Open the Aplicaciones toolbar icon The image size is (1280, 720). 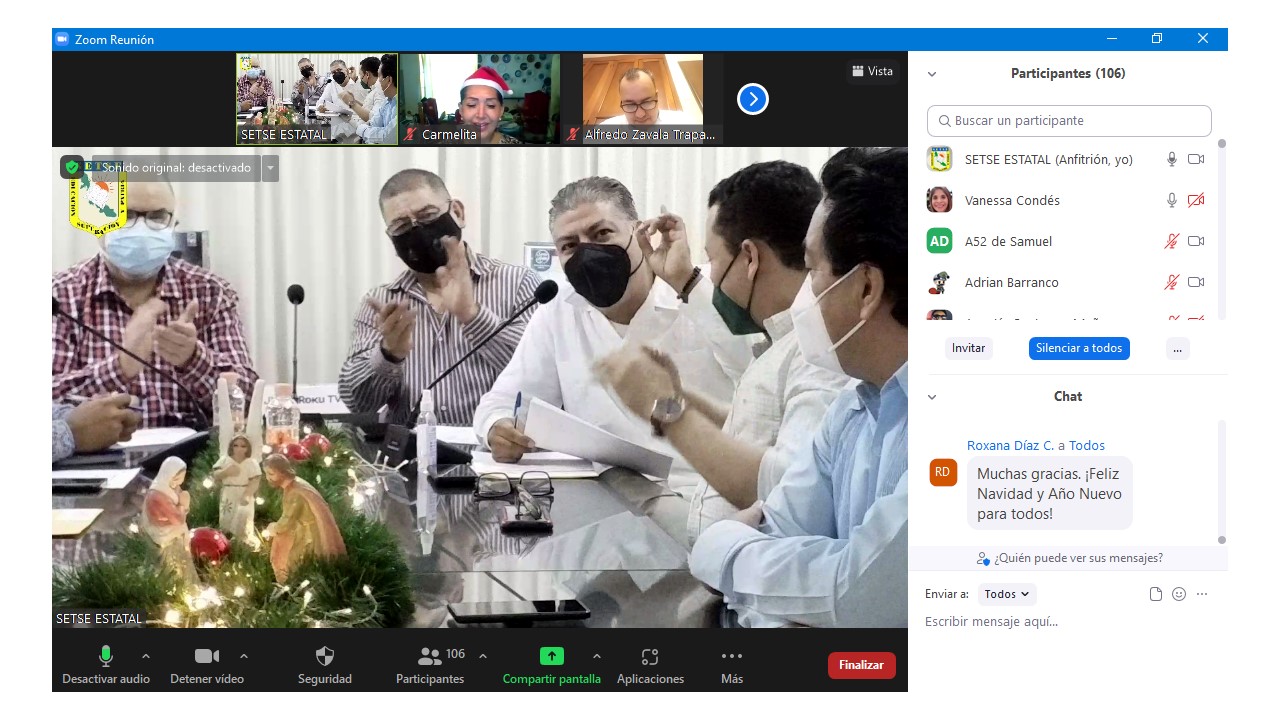[x=650, y=656]
